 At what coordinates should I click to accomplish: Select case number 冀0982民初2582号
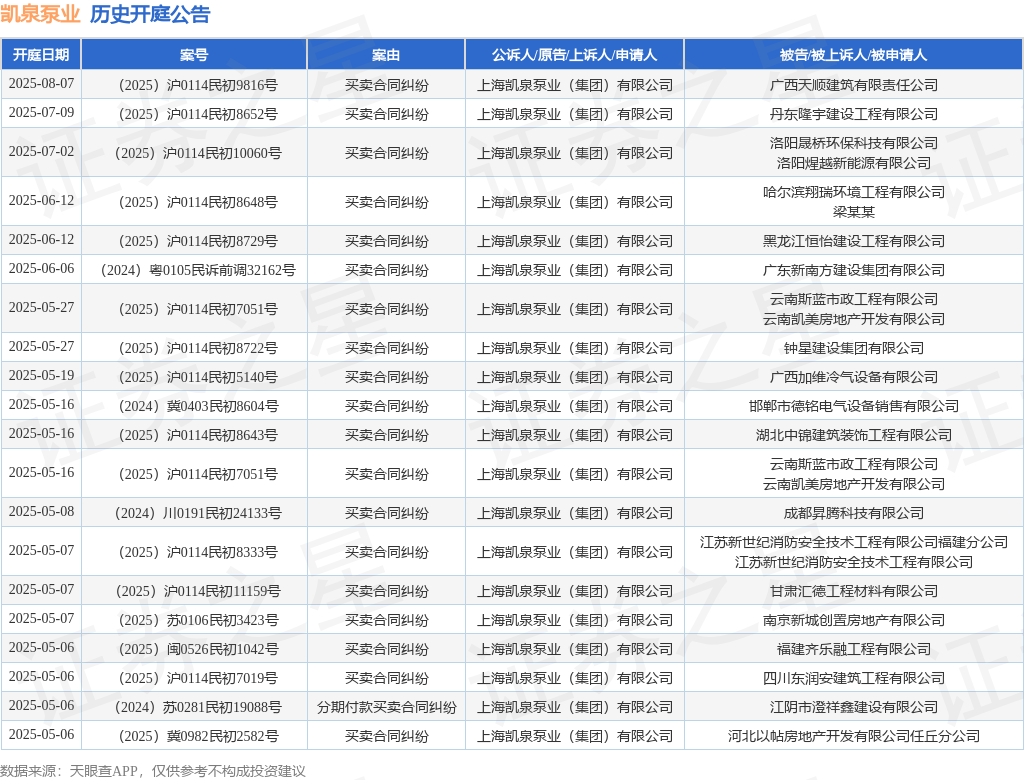point(195,736)
